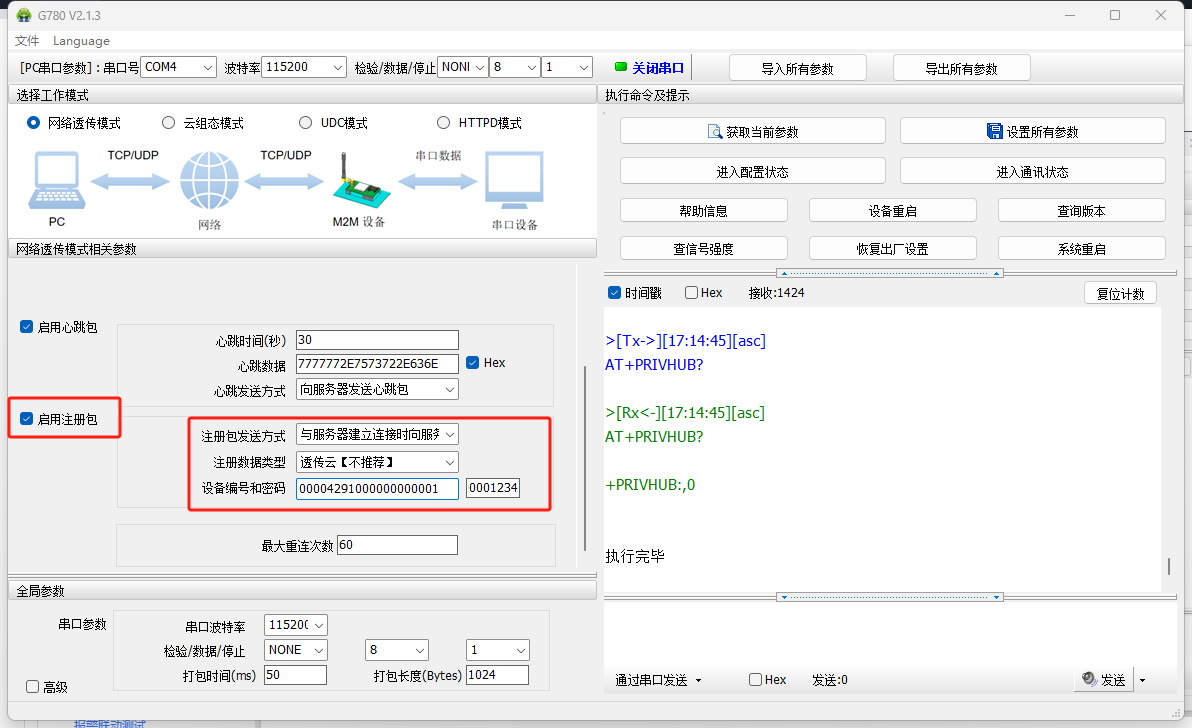The width and height of the screenshot is (1192, 728).
Task: Click the serial device monitor icon
Action: (514, 182)
